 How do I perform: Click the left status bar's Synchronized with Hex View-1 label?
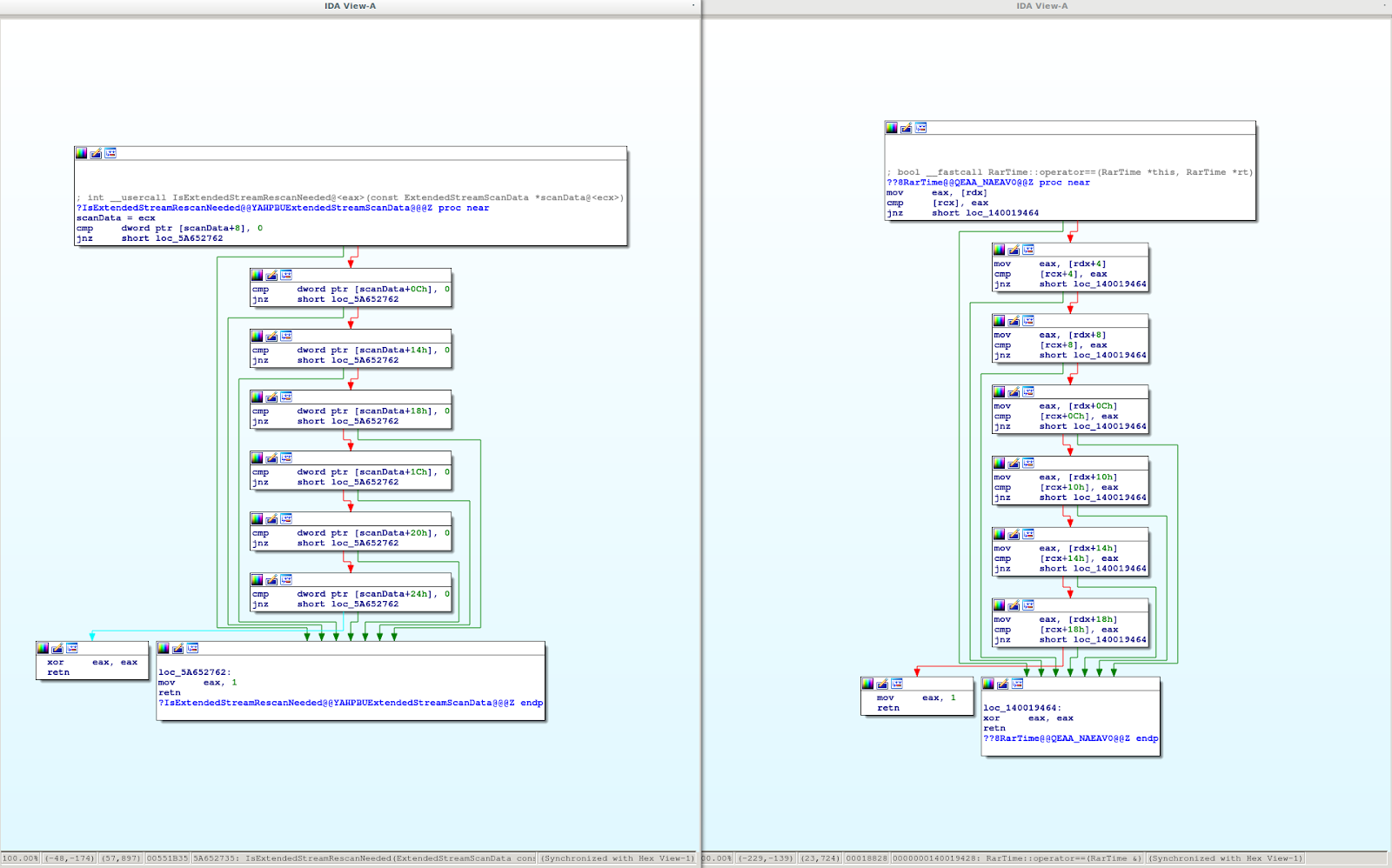618,858
